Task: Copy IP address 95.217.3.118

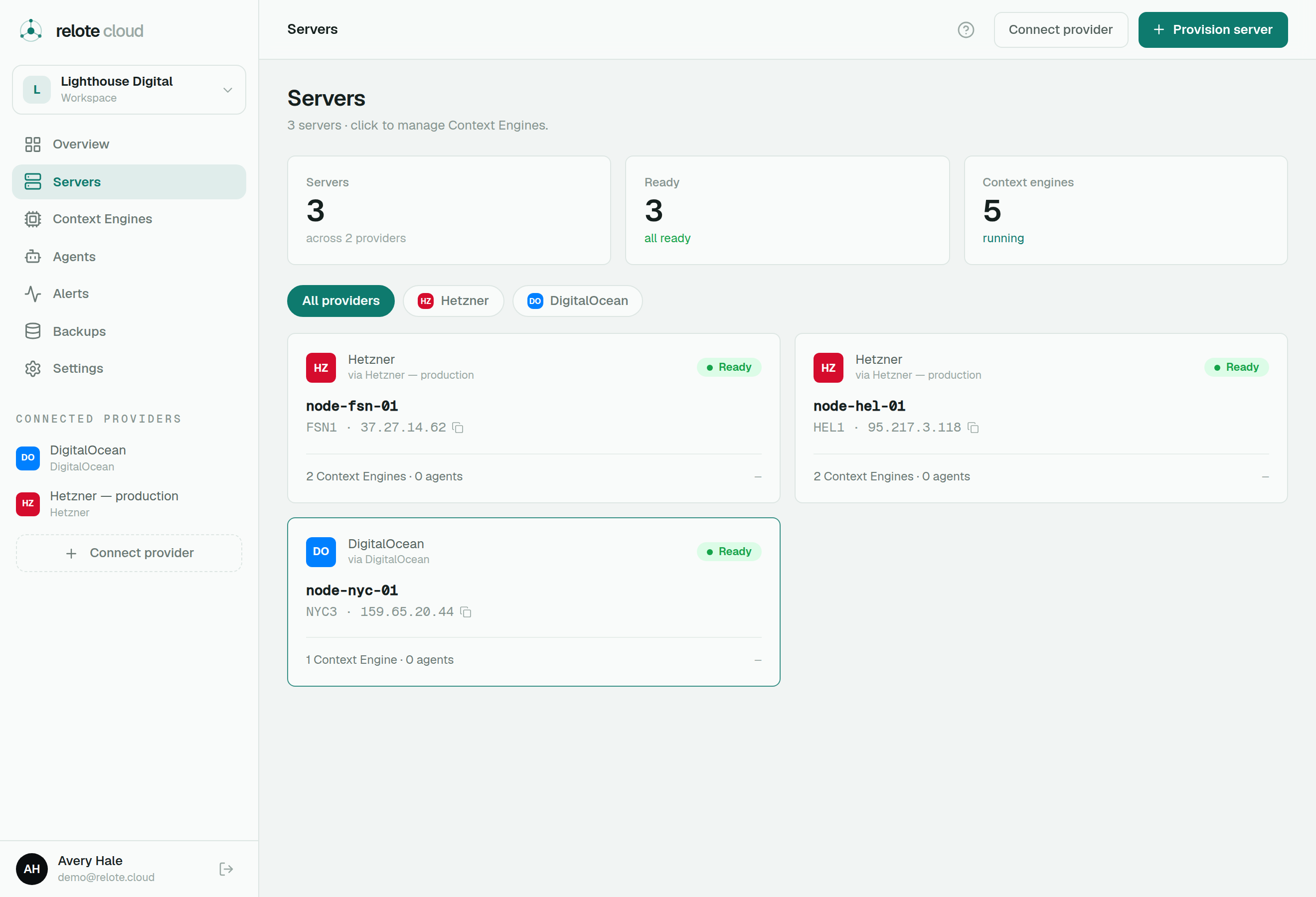Action: coord(973,428)
